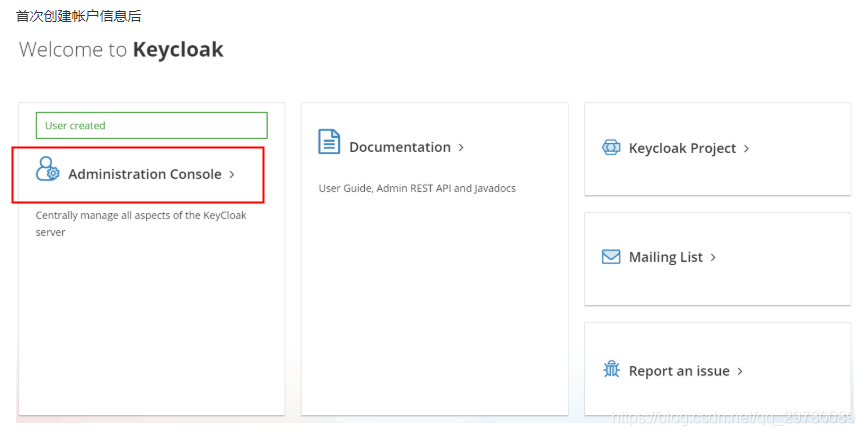Click the 'User created' success message
This screenshot has height=436, width=865.
pos(152,125)
